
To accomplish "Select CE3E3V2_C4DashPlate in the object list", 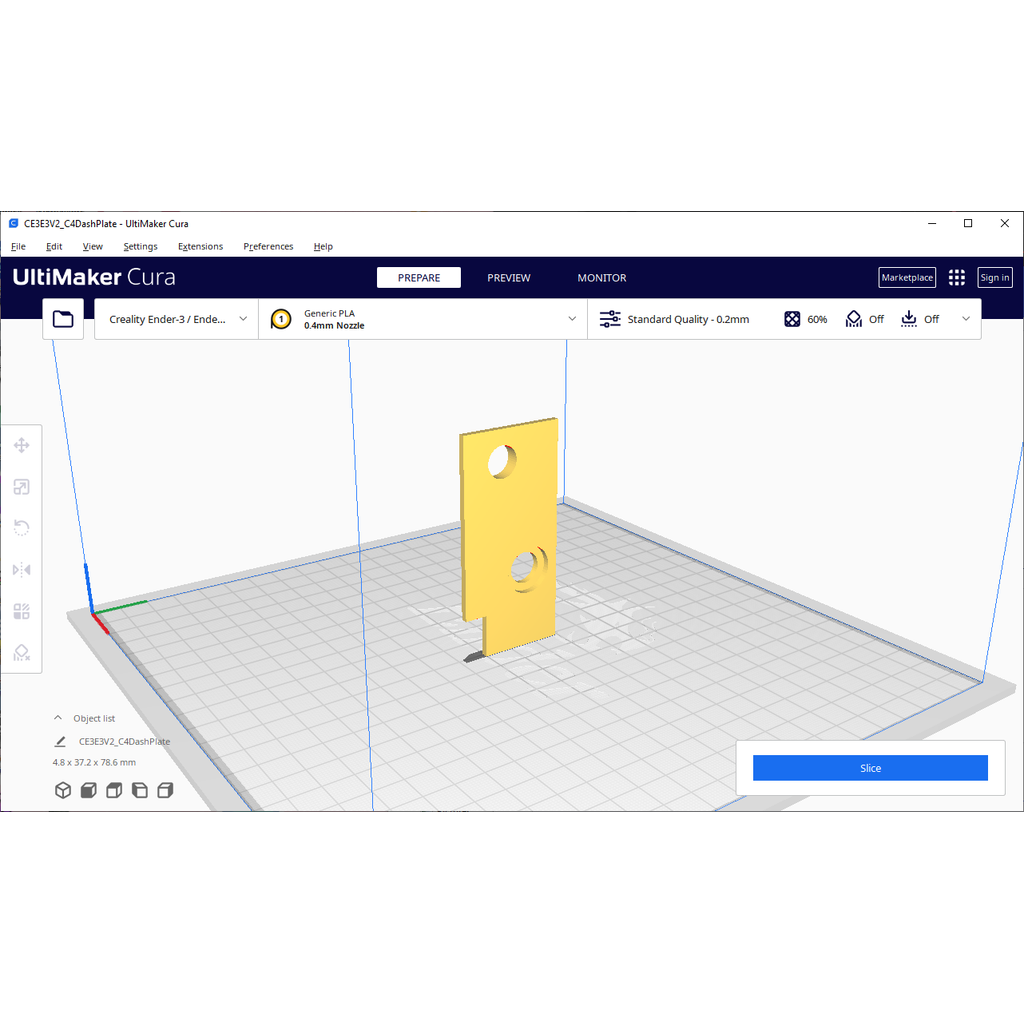I will (x=124, y=741).
